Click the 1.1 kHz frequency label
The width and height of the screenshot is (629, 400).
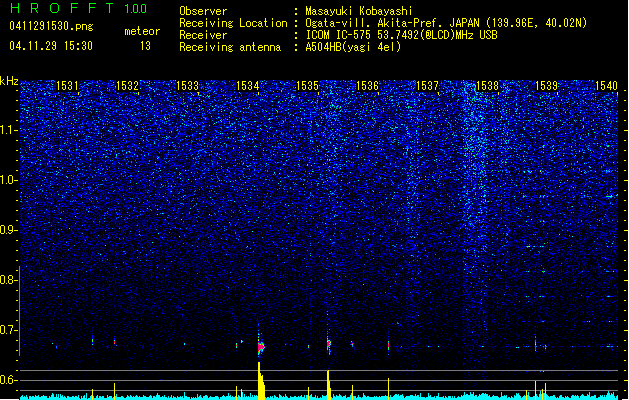pos(8,130)
